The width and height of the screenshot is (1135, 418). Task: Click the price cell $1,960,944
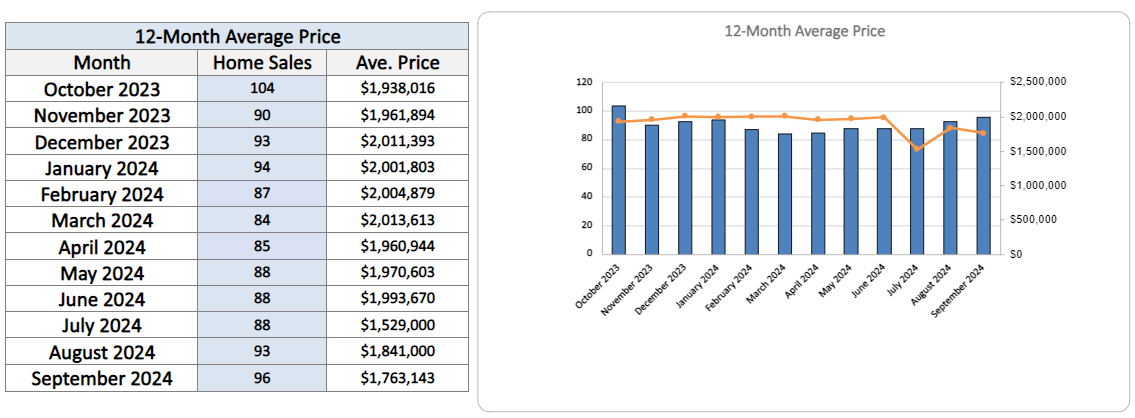[x=397, y=247]
